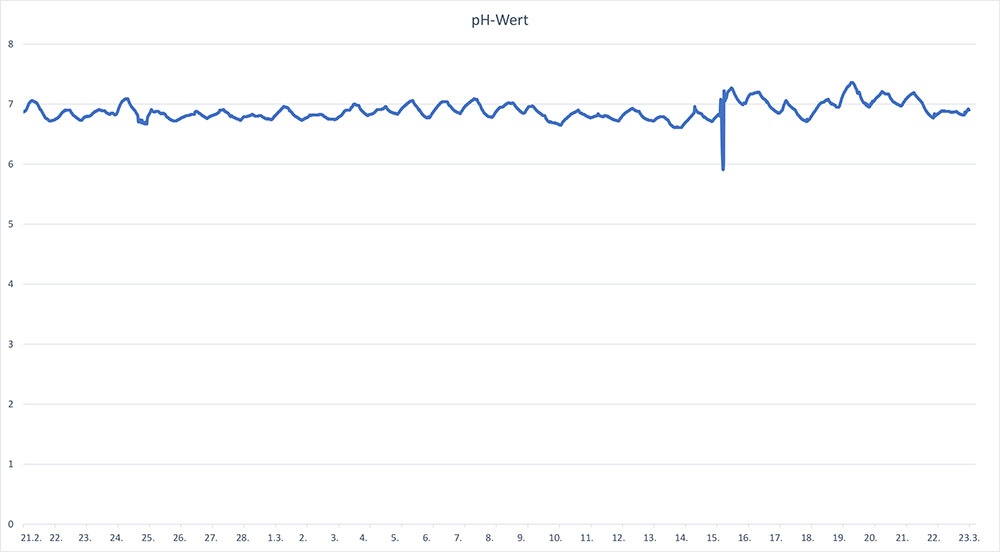Select the "15." x-axis date label
The width and height of the screenshot is (1000, 552).
(x=713, y=538)
